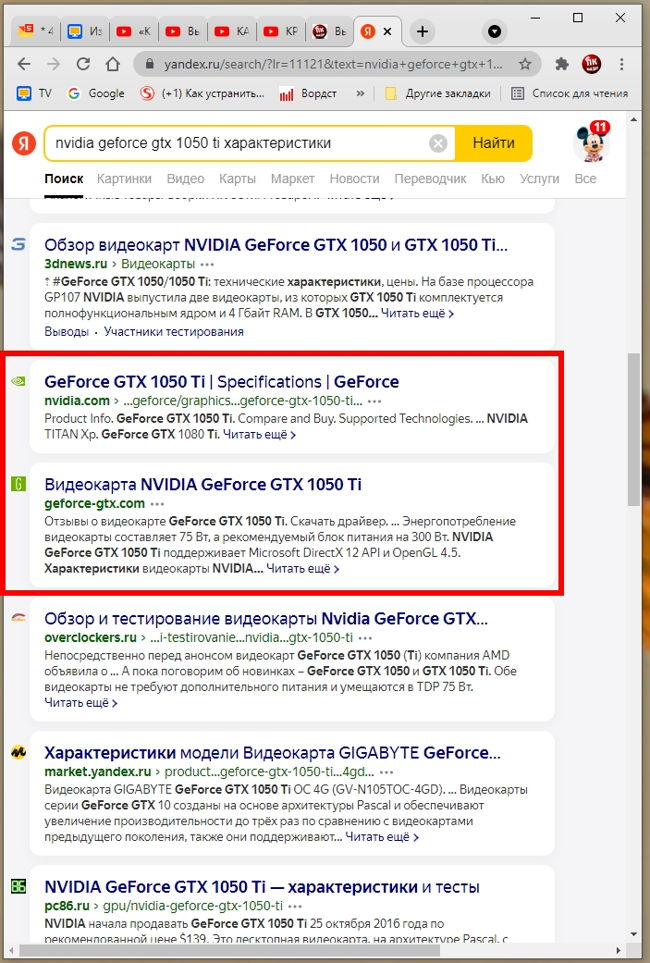The width and height of the screenshot is (650, 963).
Task: Reload the page with refresh icon
Action: click(x=83, y=64)
